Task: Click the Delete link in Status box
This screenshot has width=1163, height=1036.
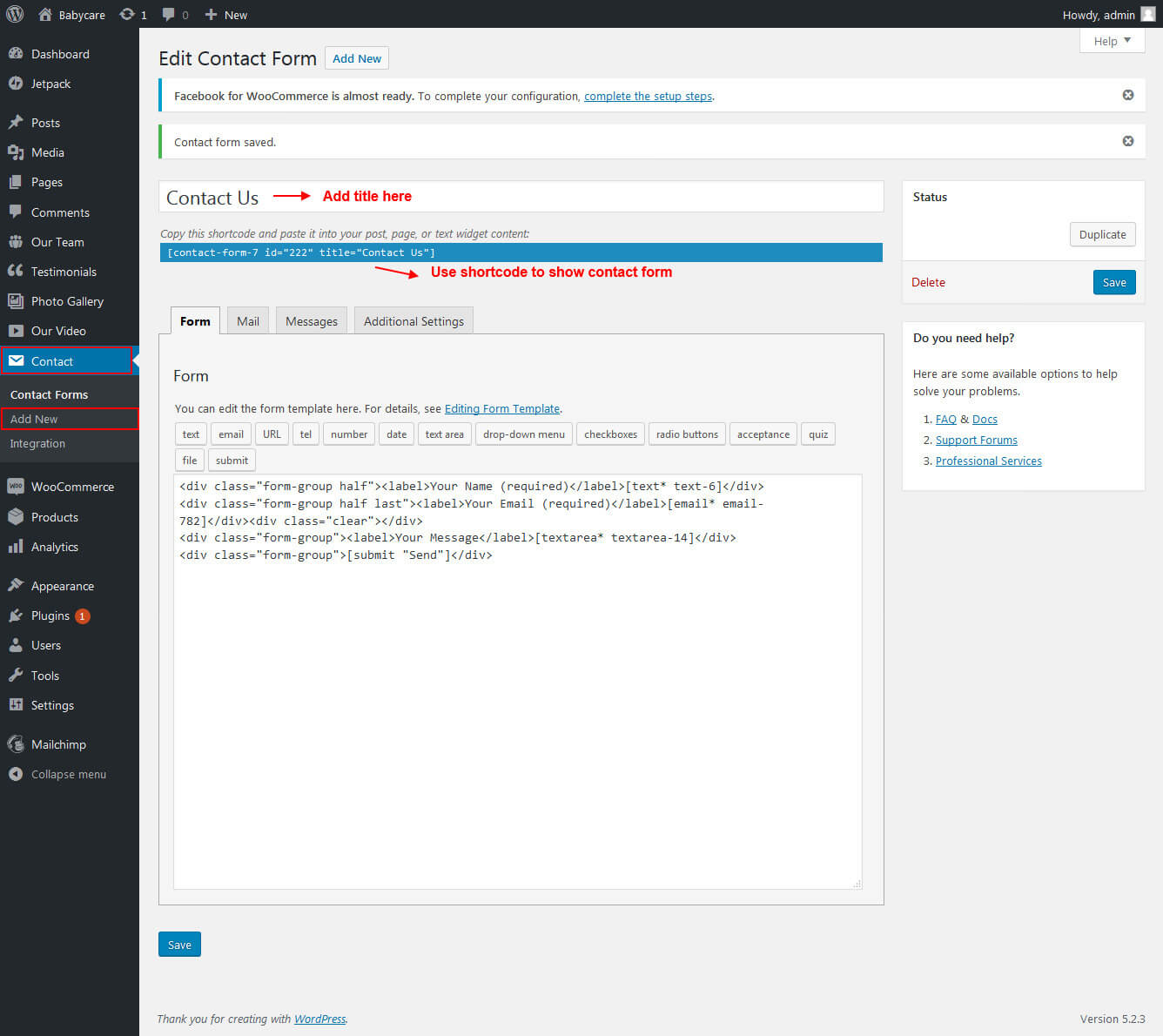Action: pos(928,282)
